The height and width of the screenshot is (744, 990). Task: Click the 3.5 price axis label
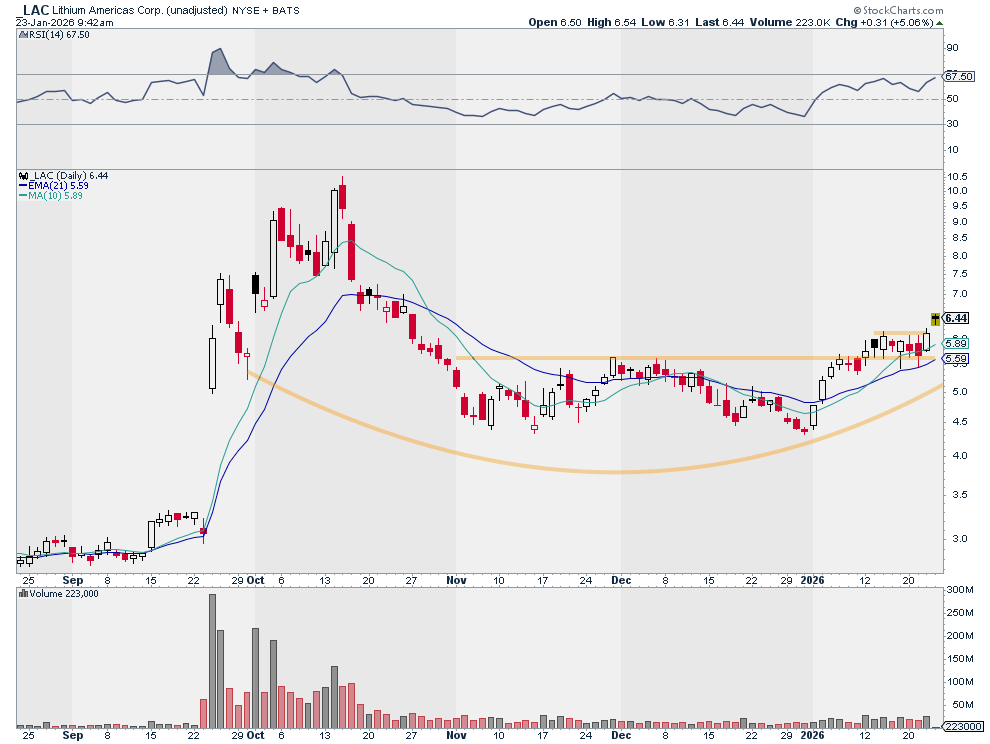click(959, 495)
